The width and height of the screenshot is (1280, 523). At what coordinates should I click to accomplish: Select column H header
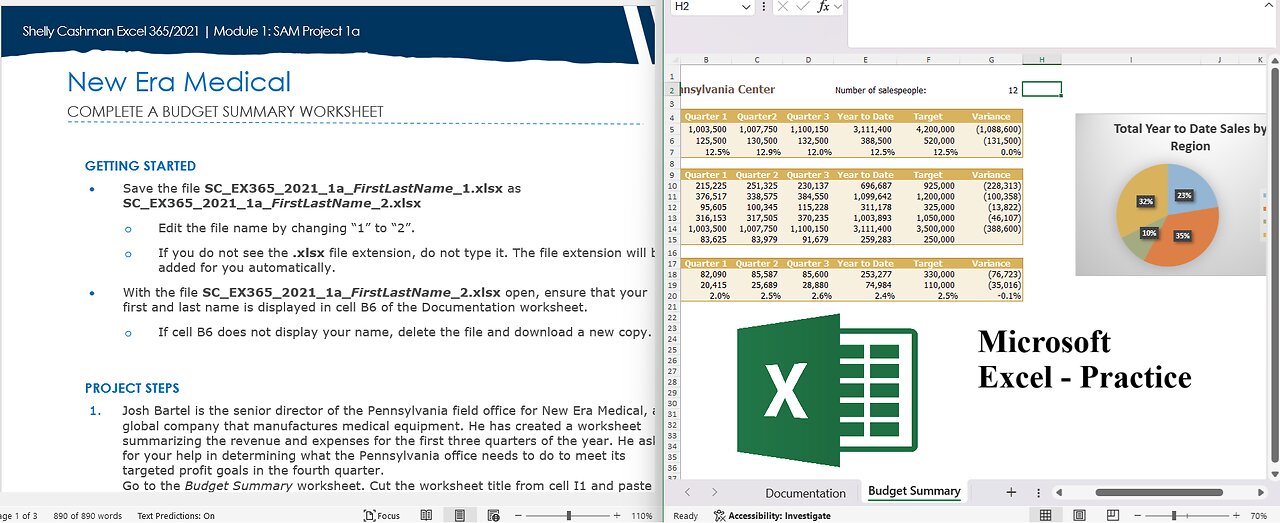(1042, 60)
